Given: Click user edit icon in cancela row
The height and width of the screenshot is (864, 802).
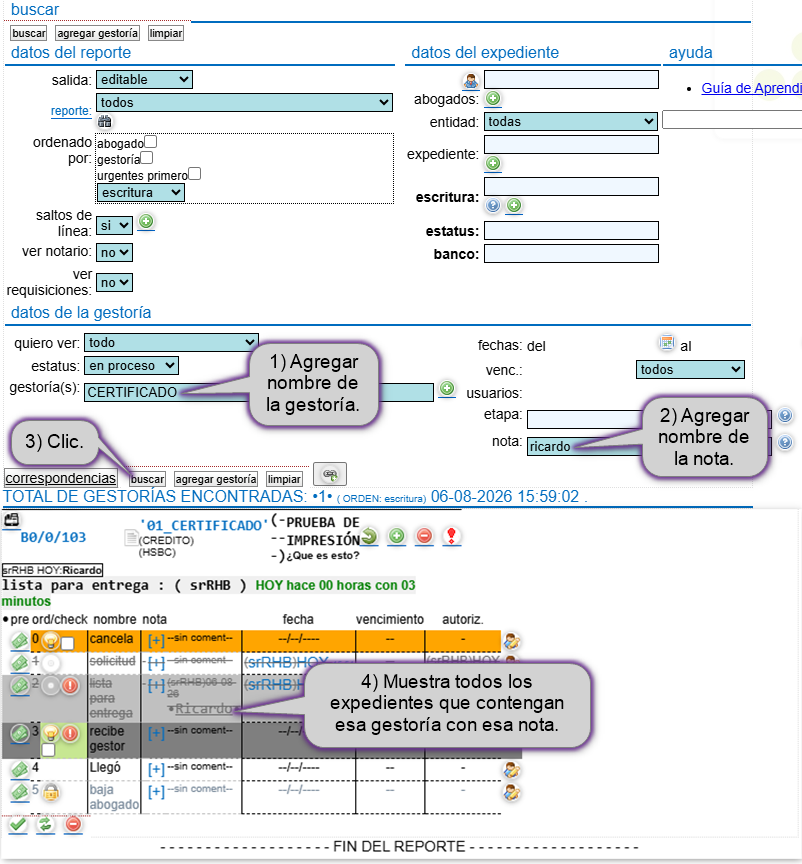Looking at the screenshot, I should tap(512, 641).
